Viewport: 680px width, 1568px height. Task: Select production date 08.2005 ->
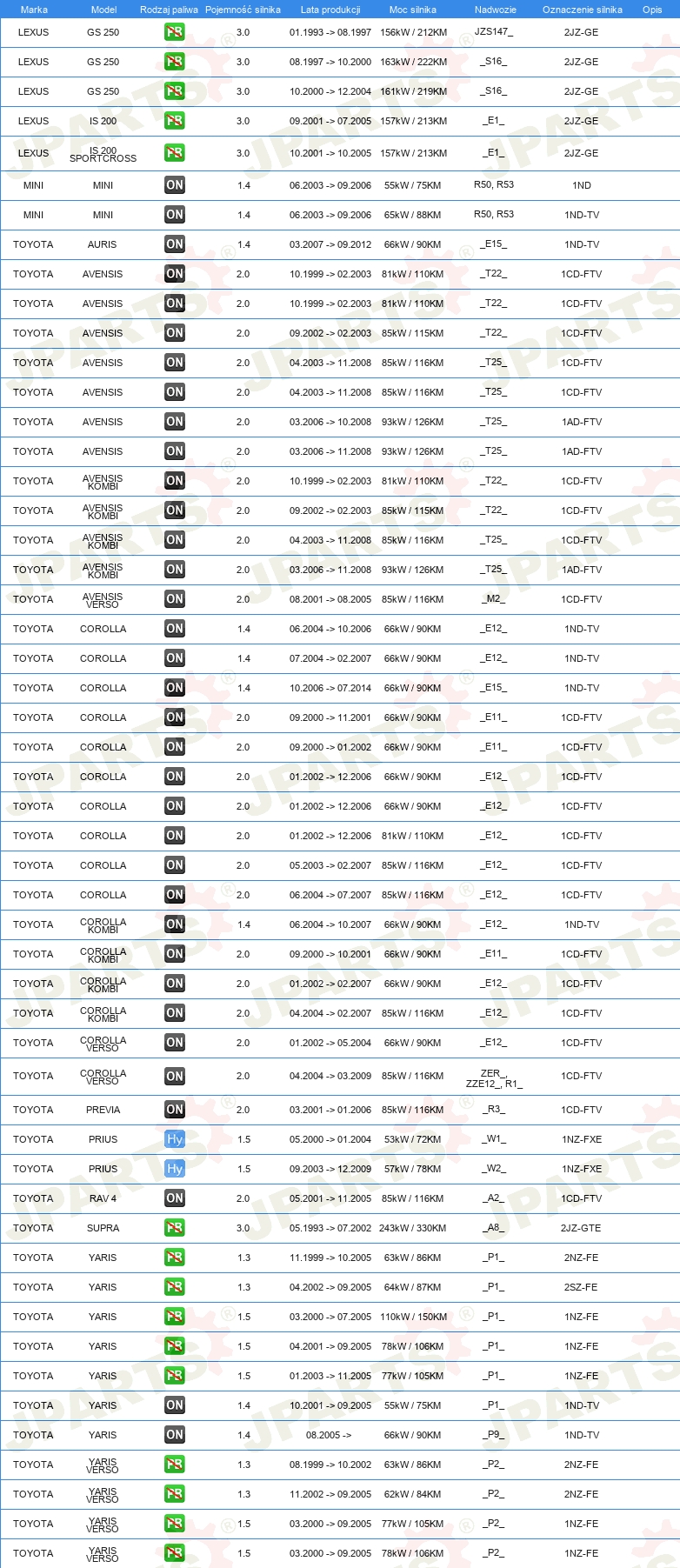pyautogui.click(x=329, y=1435)
